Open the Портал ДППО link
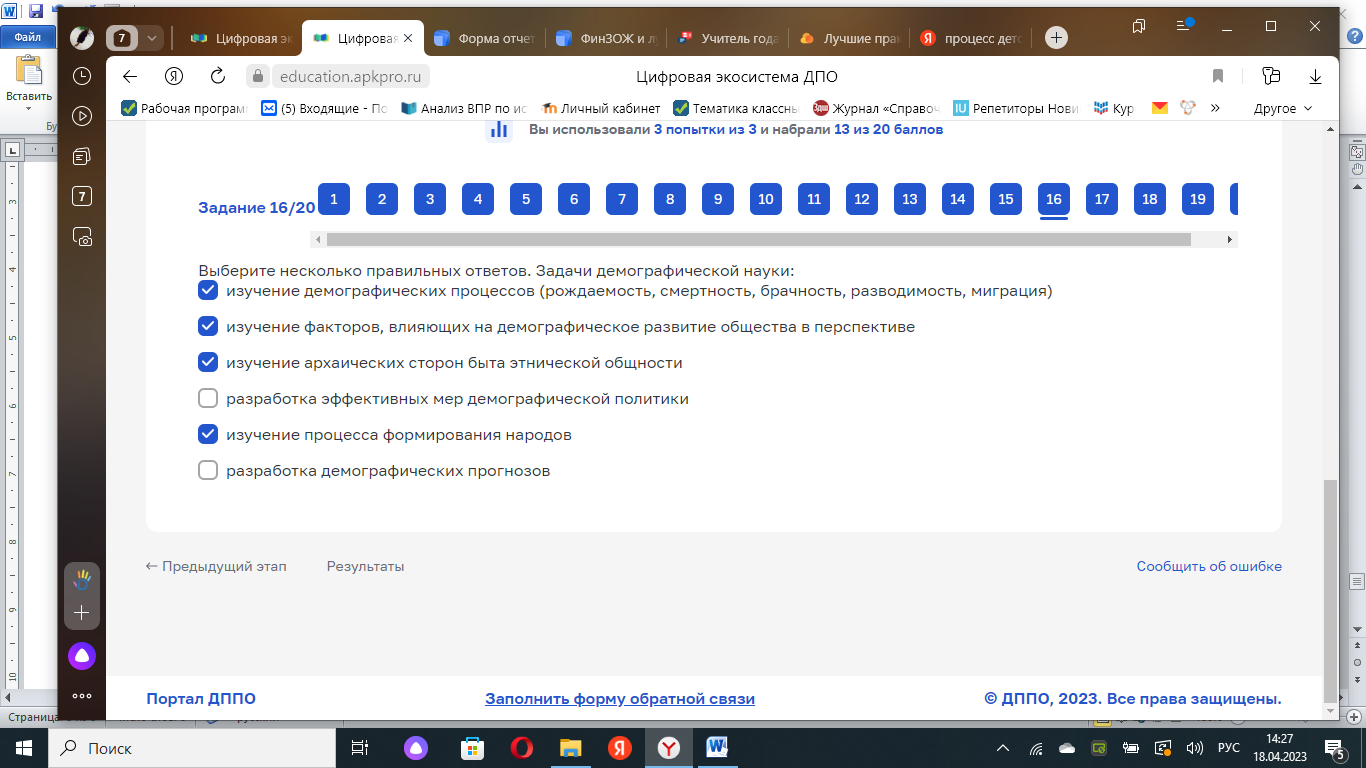Viewport: 1366px width, 768px height. tap(201, 699)
